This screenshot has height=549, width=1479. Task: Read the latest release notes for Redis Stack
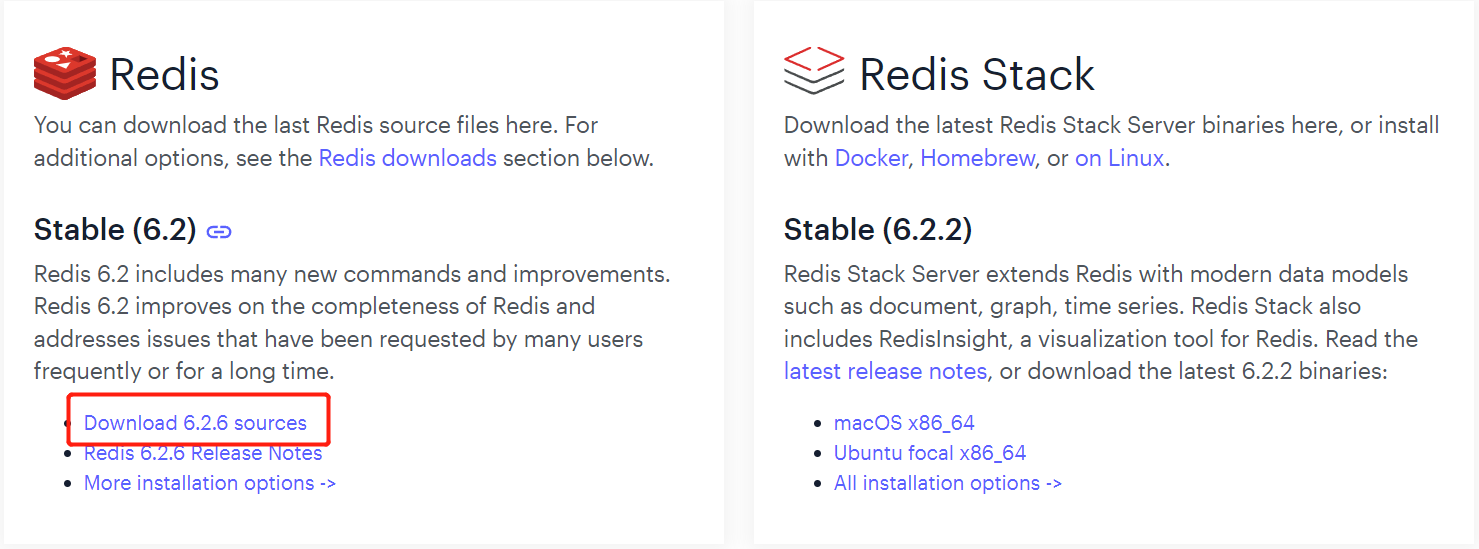coord(885,371)
